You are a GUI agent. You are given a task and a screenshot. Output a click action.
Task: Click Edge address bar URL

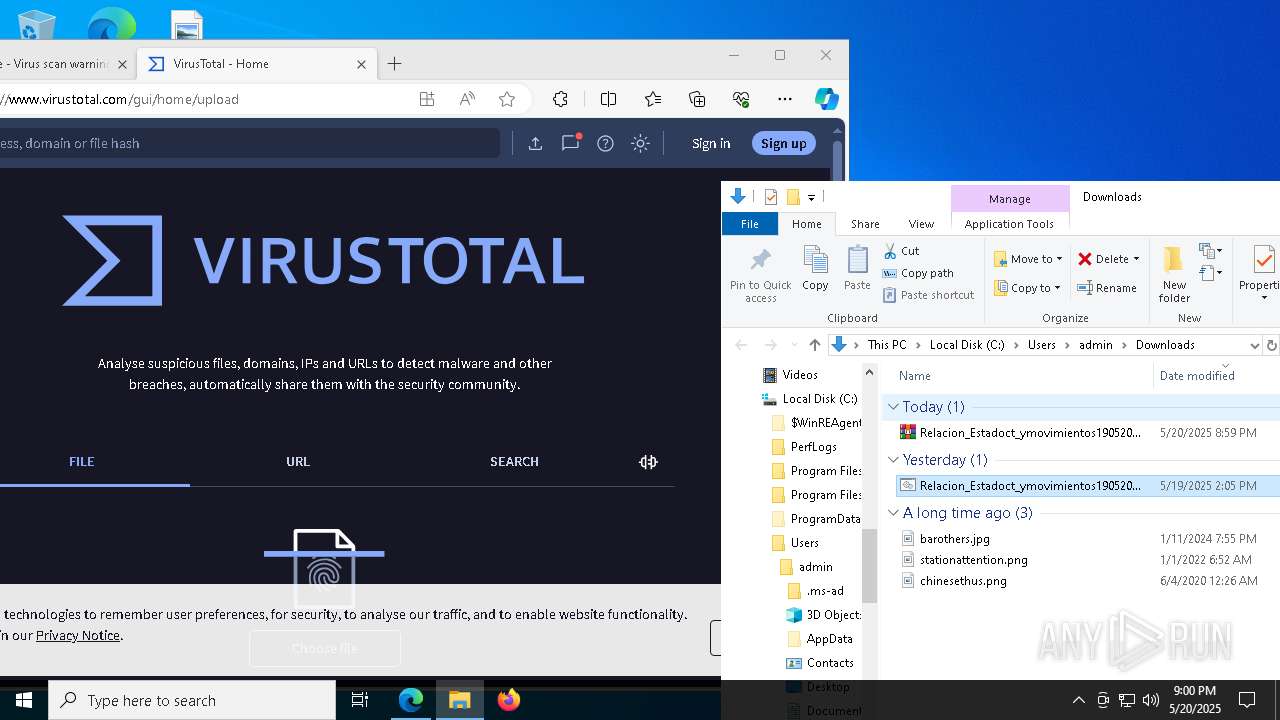[x=122, y=99]
